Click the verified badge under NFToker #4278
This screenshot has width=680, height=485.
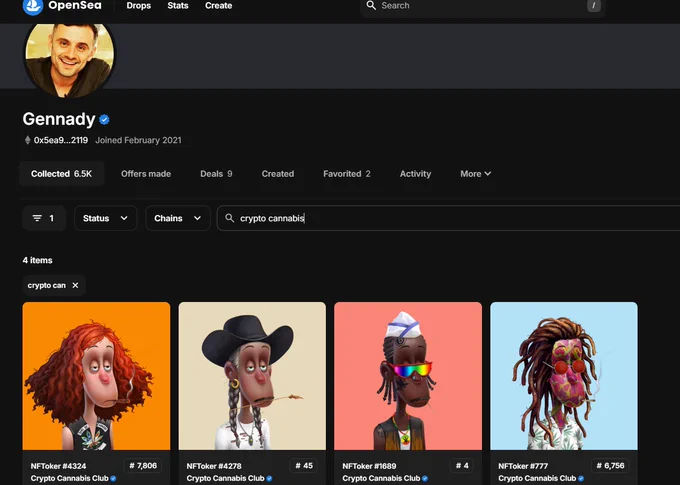[269, 478]
